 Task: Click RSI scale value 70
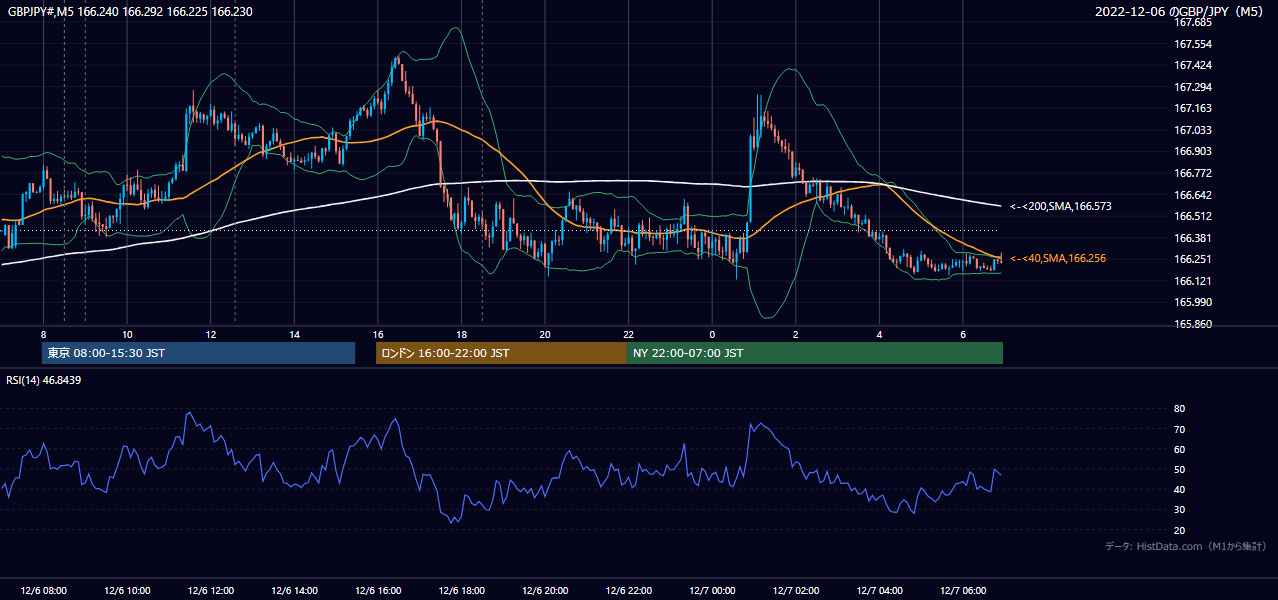coord(1179,429)
